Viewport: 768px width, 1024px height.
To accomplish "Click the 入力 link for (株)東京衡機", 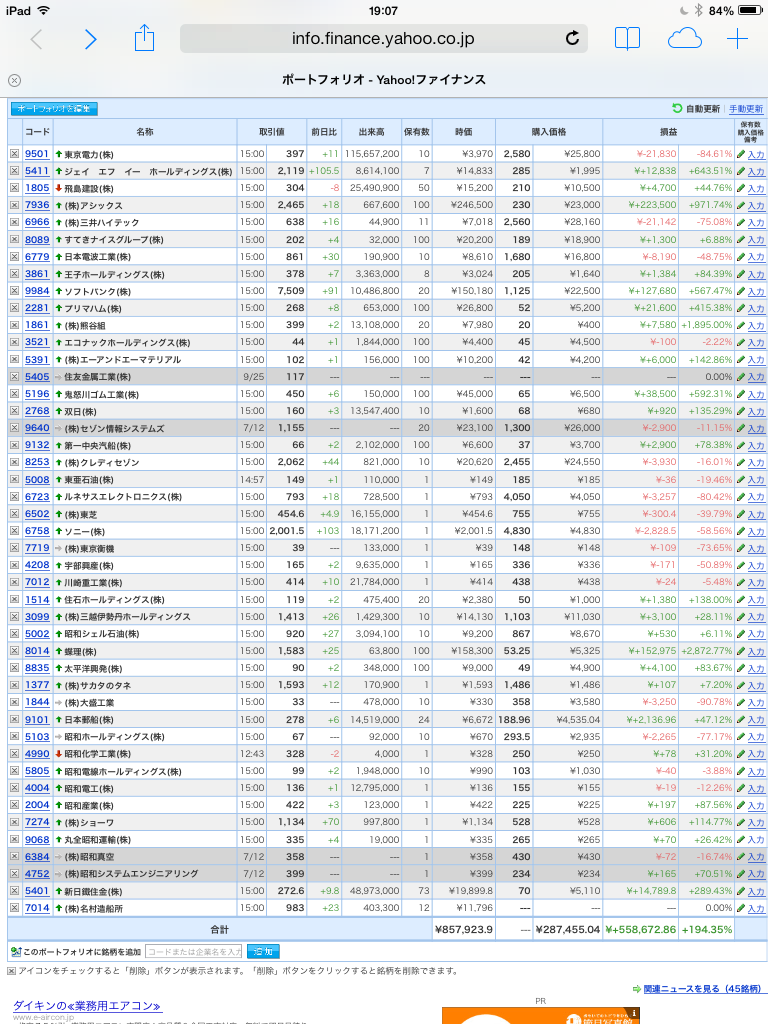I will [756, 549].
